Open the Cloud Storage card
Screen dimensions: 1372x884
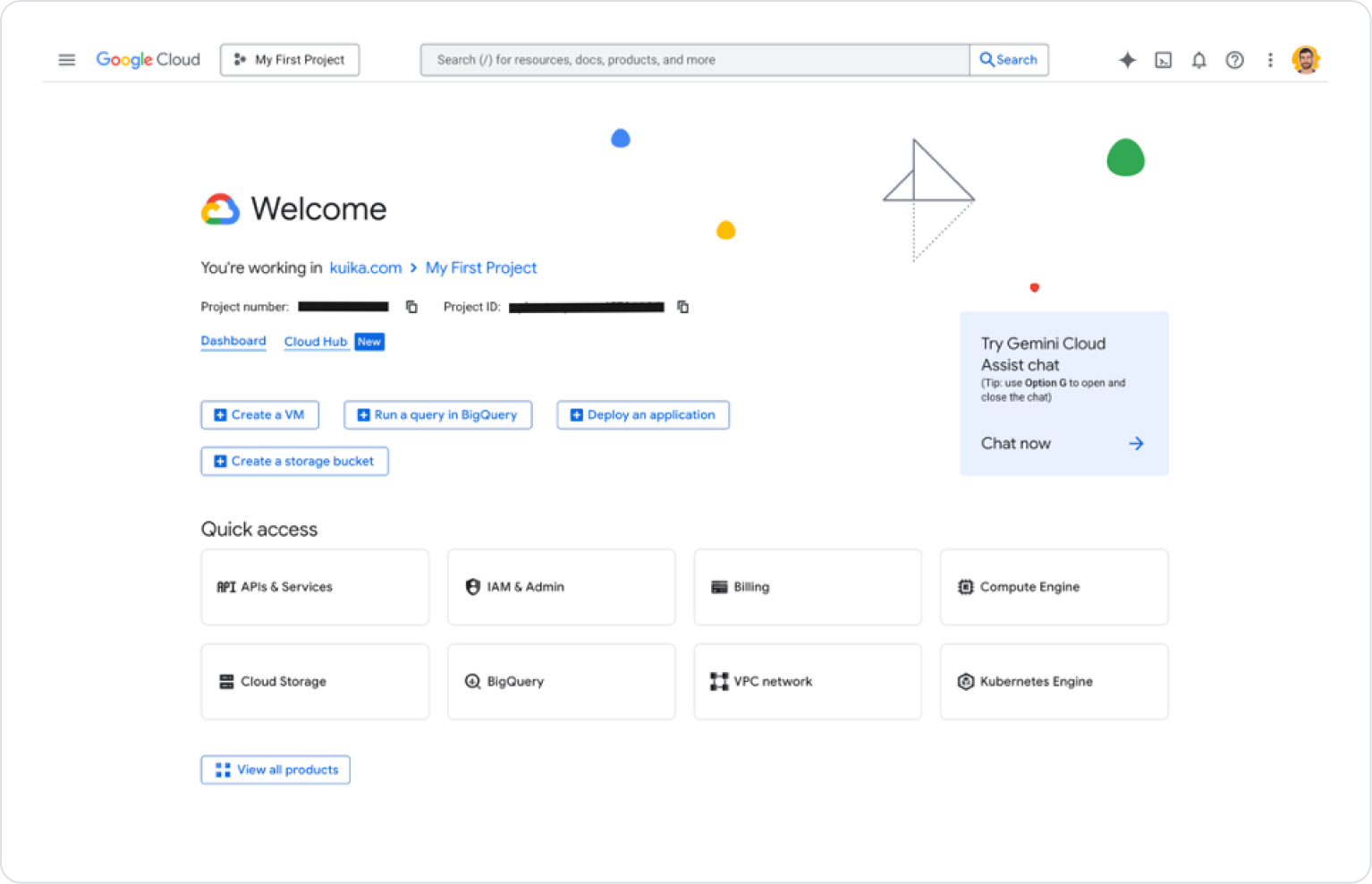point(315,682)
